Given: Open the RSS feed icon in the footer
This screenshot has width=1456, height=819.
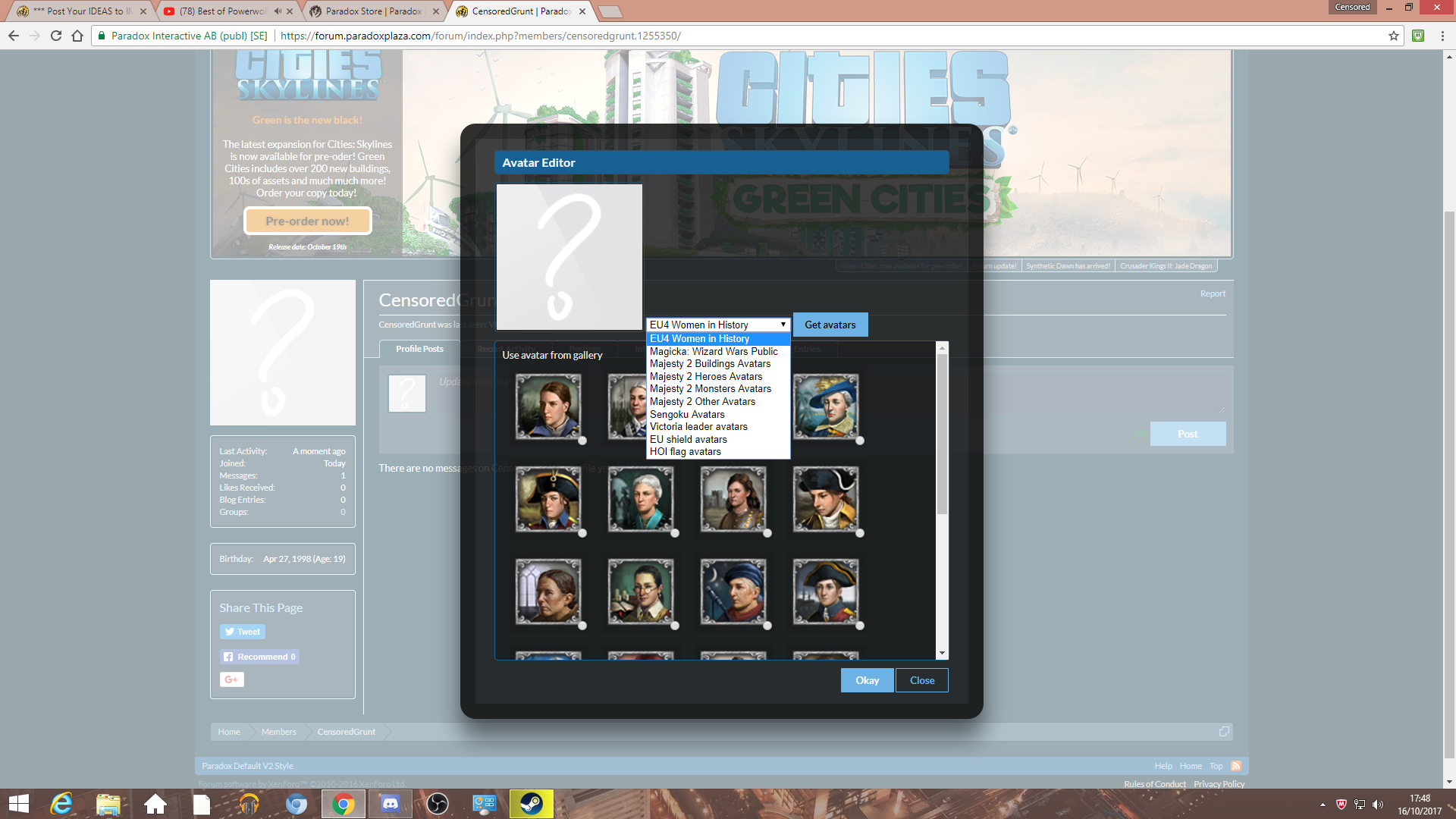Looking at the screenshot, I should point(1236,766).
